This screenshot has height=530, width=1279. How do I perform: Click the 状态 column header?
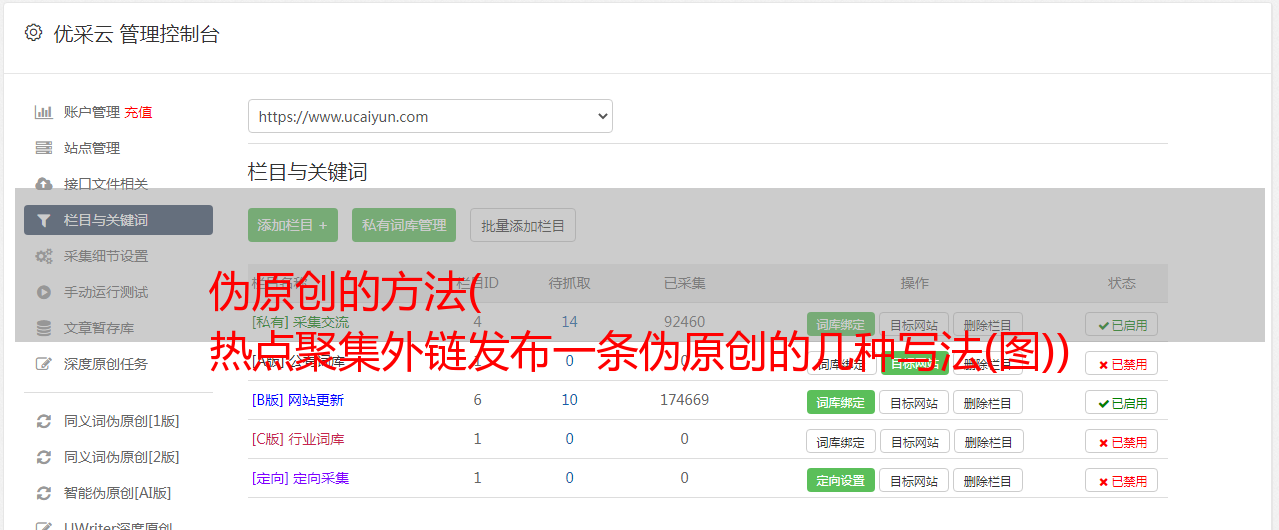click(1122, 283)
